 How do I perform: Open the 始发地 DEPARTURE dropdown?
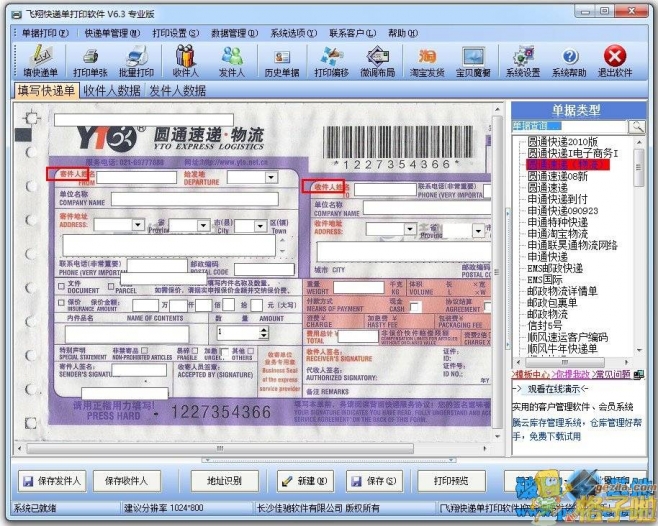[x=271, y=177]
